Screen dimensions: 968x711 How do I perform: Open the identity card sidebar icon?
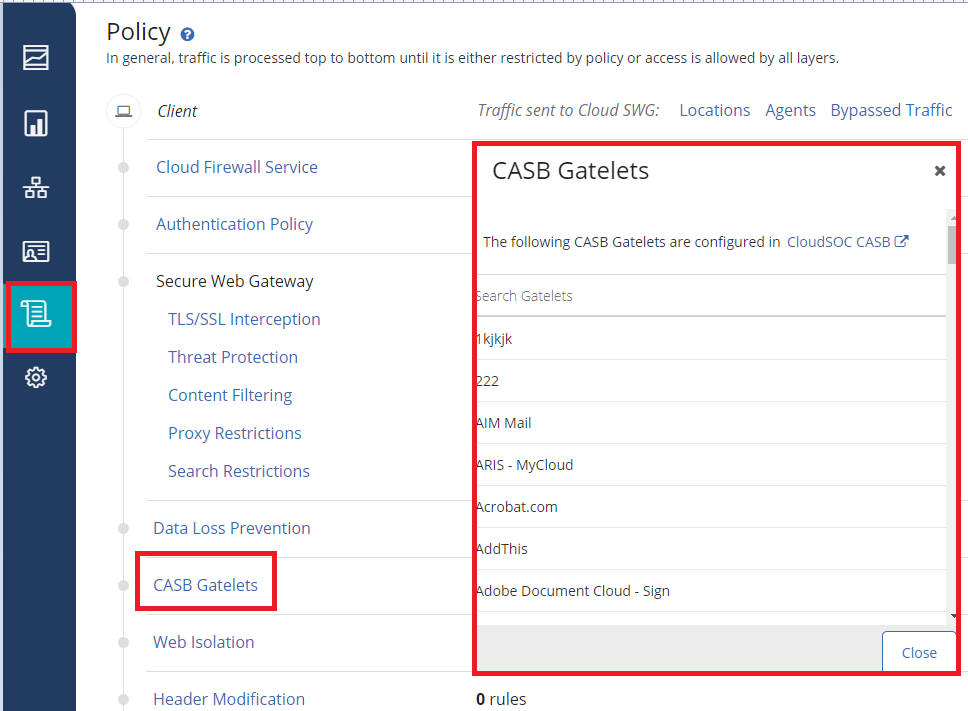coord(36,252)
